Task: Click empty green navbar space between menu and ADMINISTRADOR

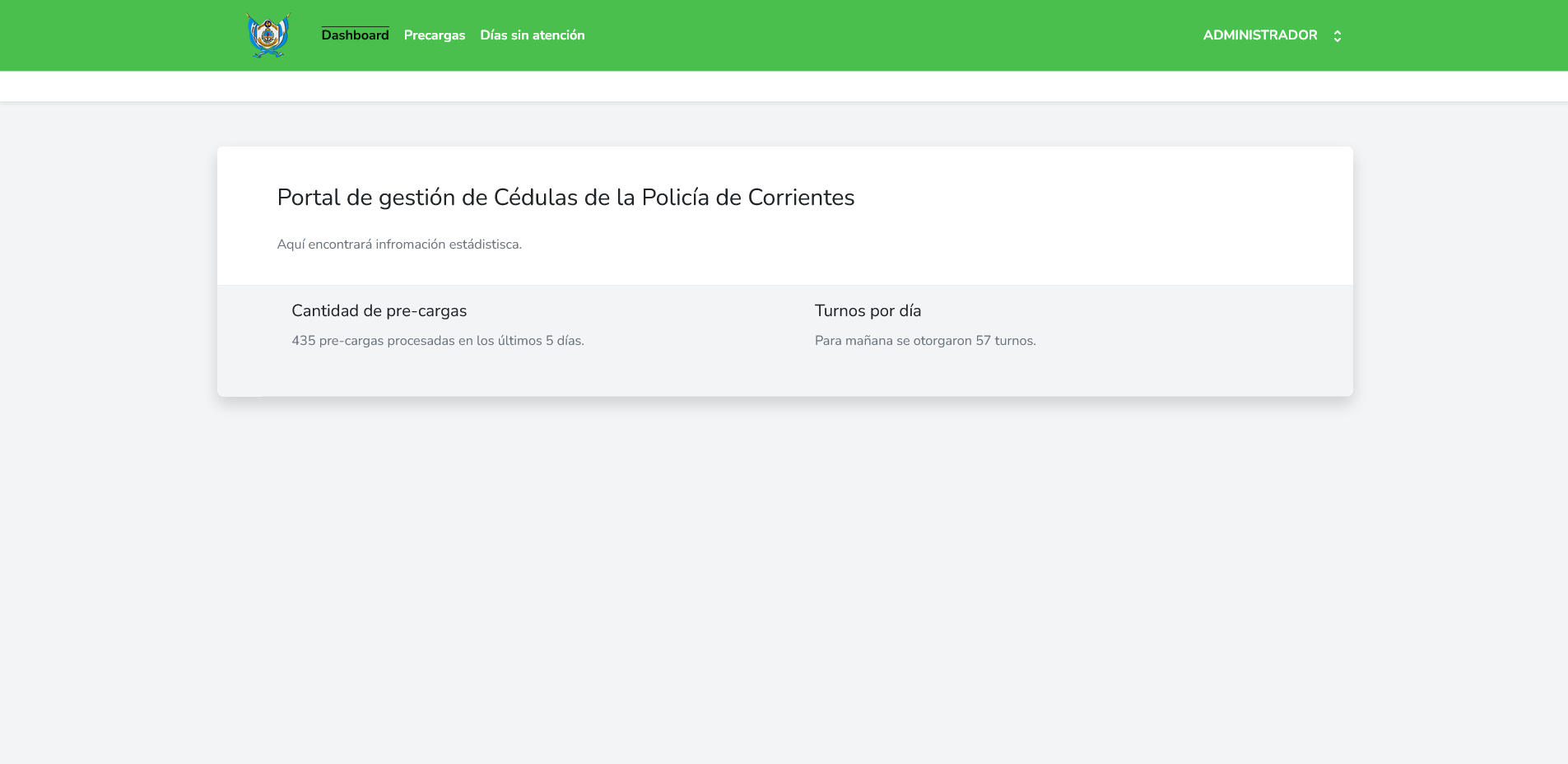Action: pos(889,35)
